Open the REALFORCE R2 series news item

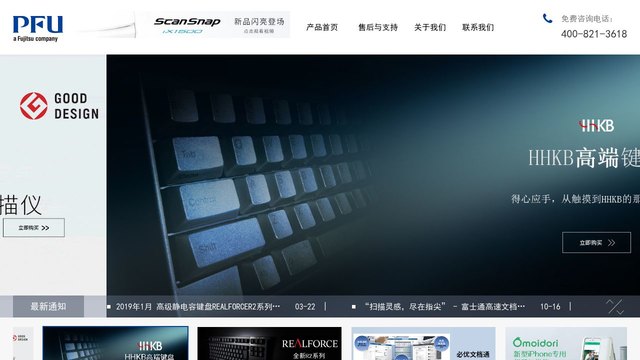198,307
